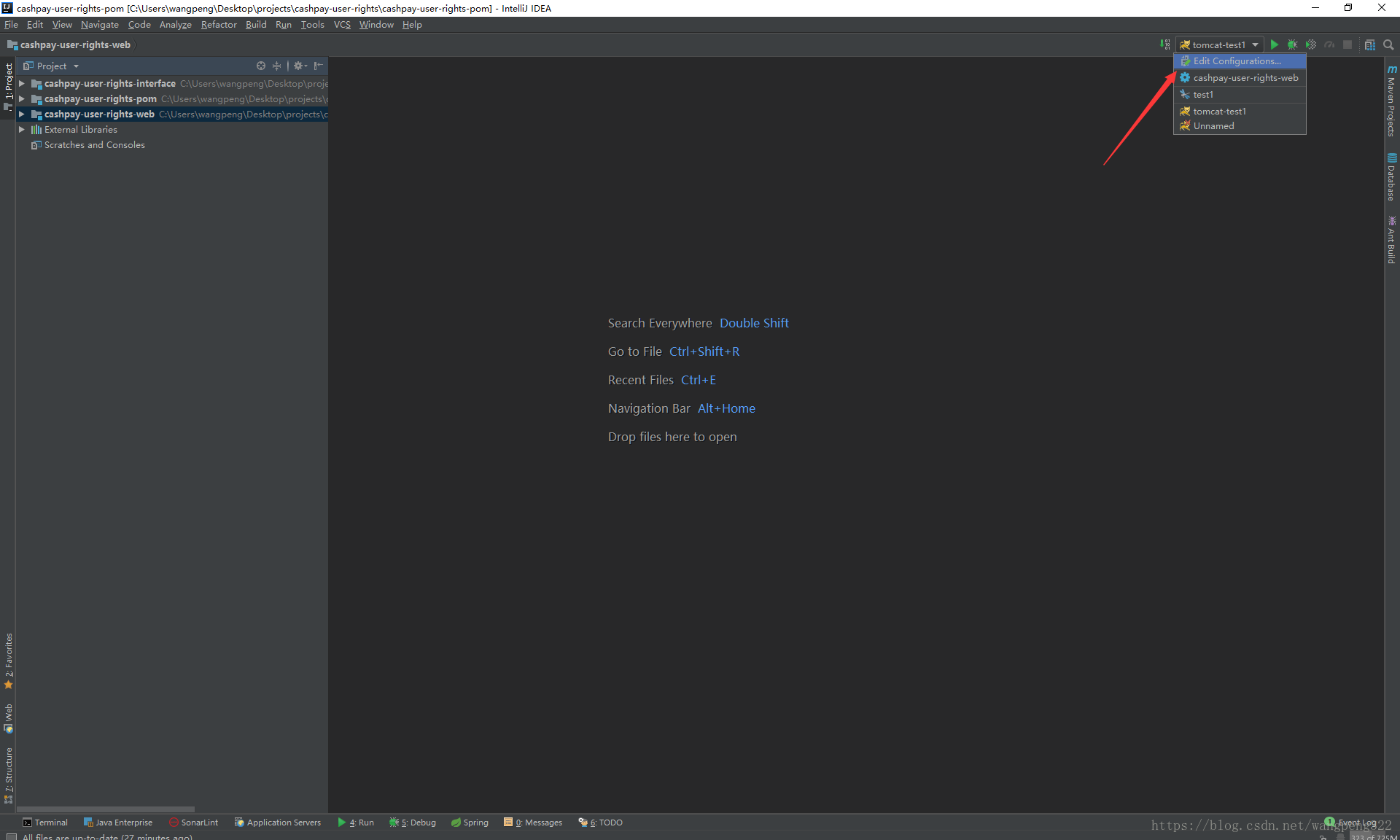Open the Tools menu
The height and width of the screenshot is (840, 1400).
point(313,25)
